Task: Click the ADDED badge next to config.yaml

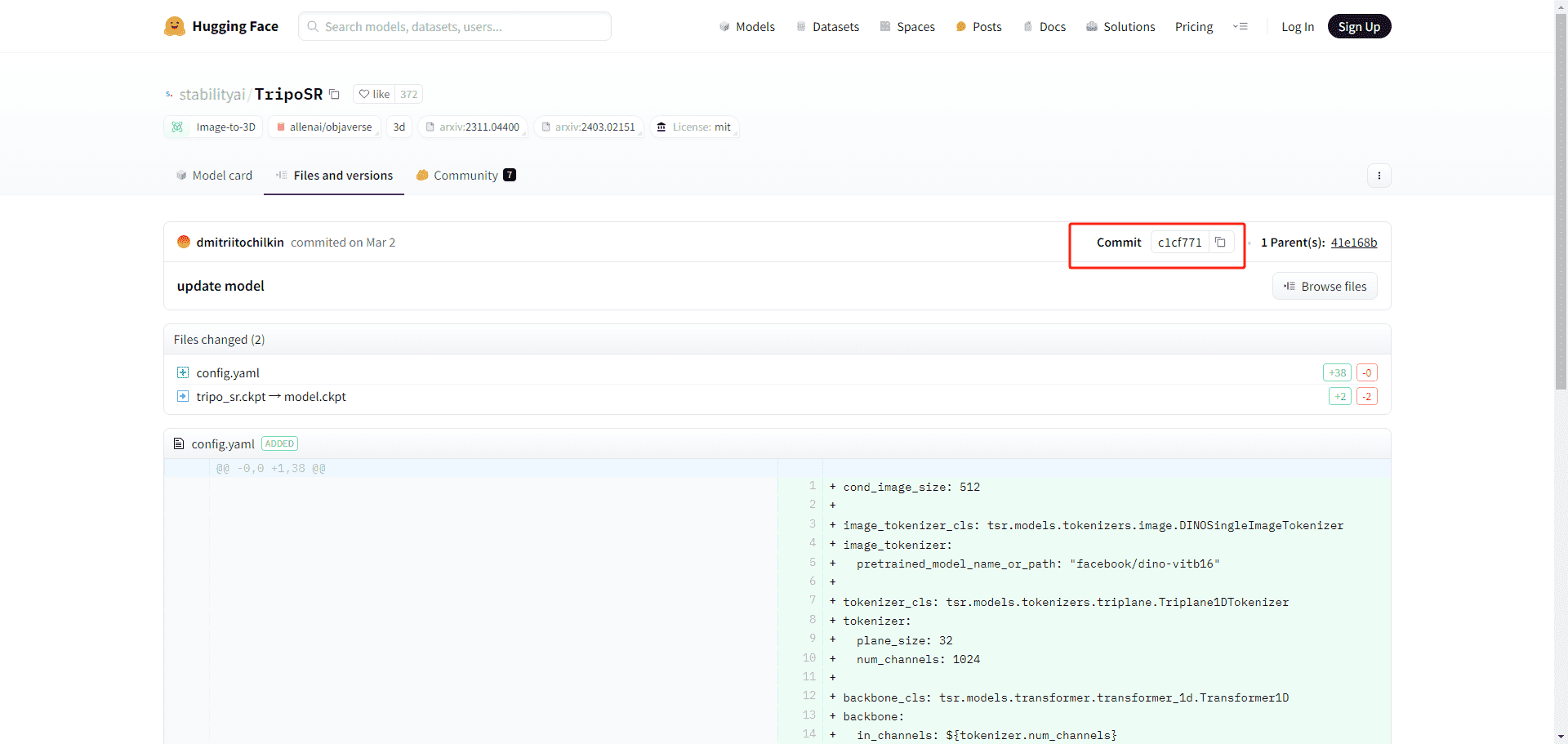Action: (279, 443)
